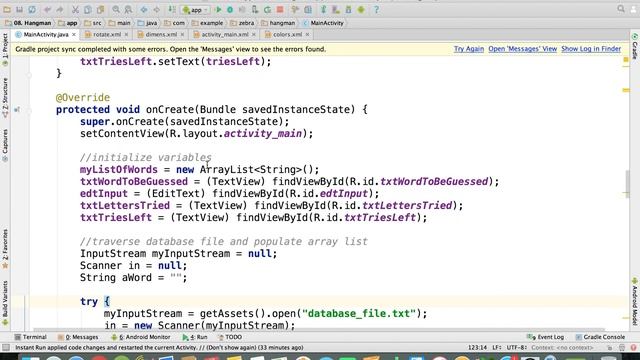Click Open 'Messages' View link

click(522, 49)
